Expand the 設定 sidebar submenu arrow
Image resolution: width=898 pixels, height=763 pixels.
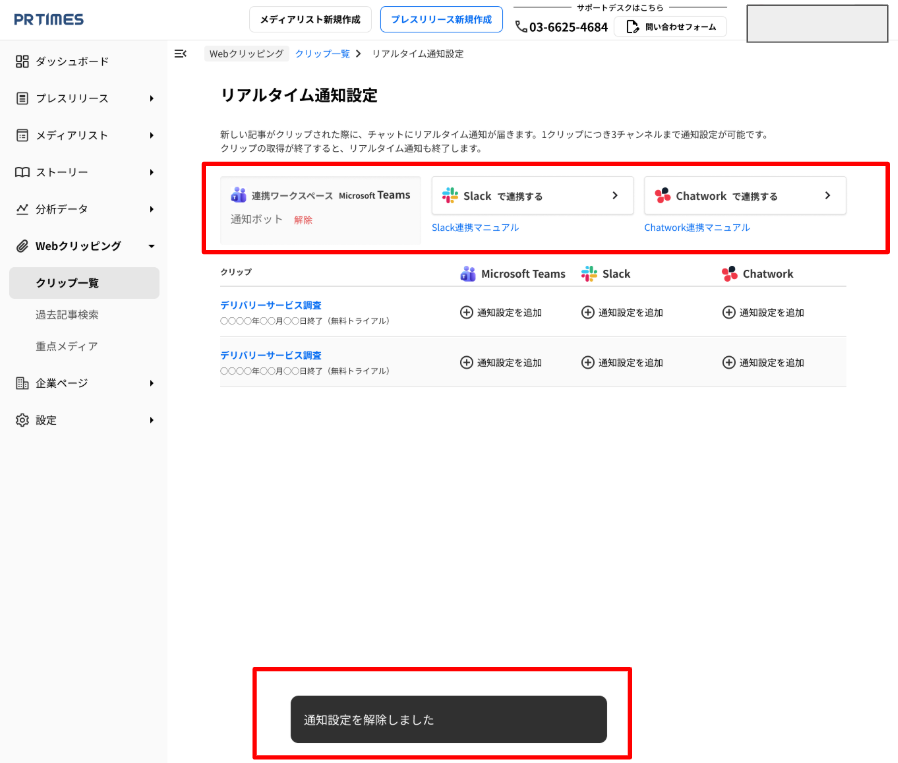[151, 420]
